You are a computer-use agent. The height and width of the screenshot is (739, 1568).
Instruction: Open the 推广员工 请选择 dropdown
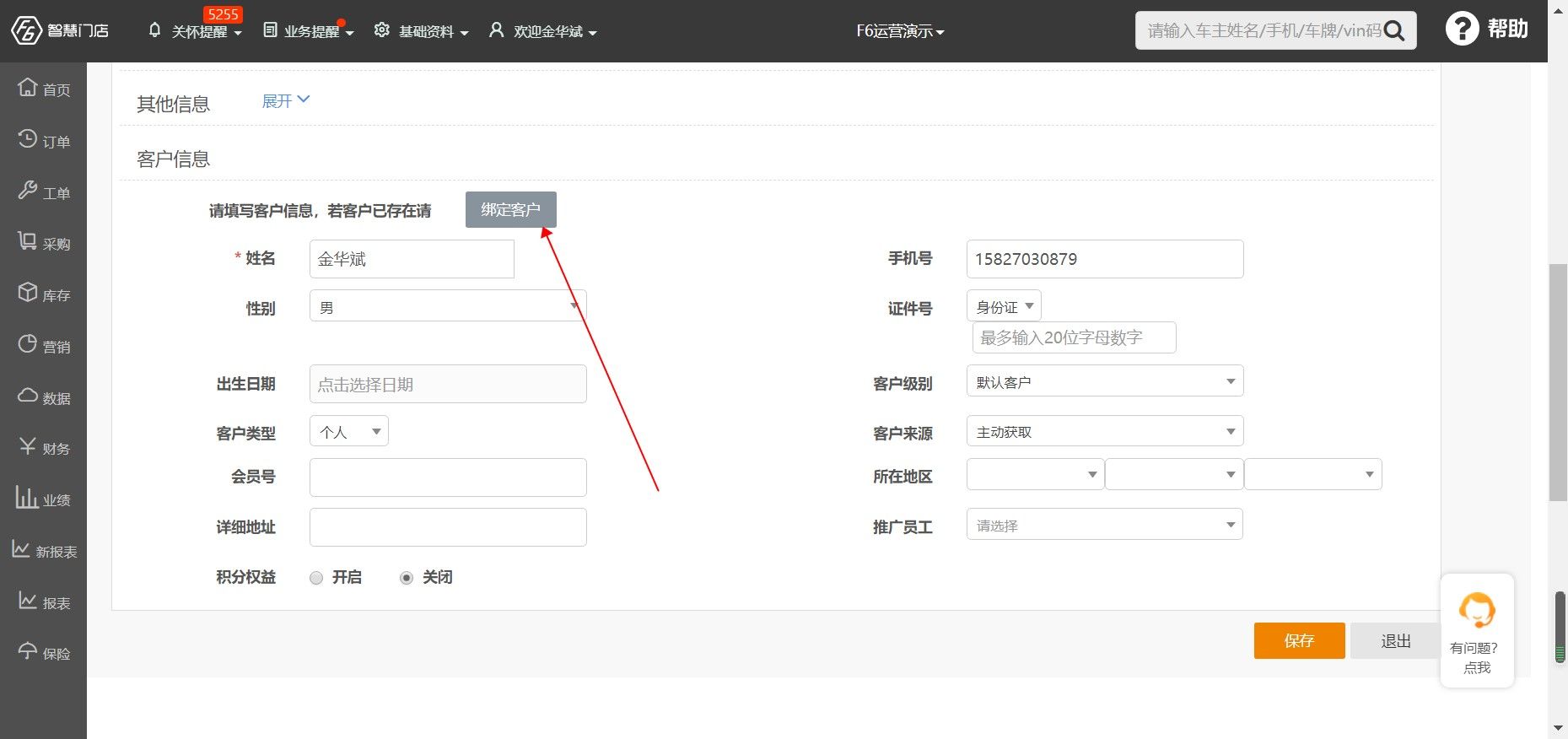(1105, 525)
